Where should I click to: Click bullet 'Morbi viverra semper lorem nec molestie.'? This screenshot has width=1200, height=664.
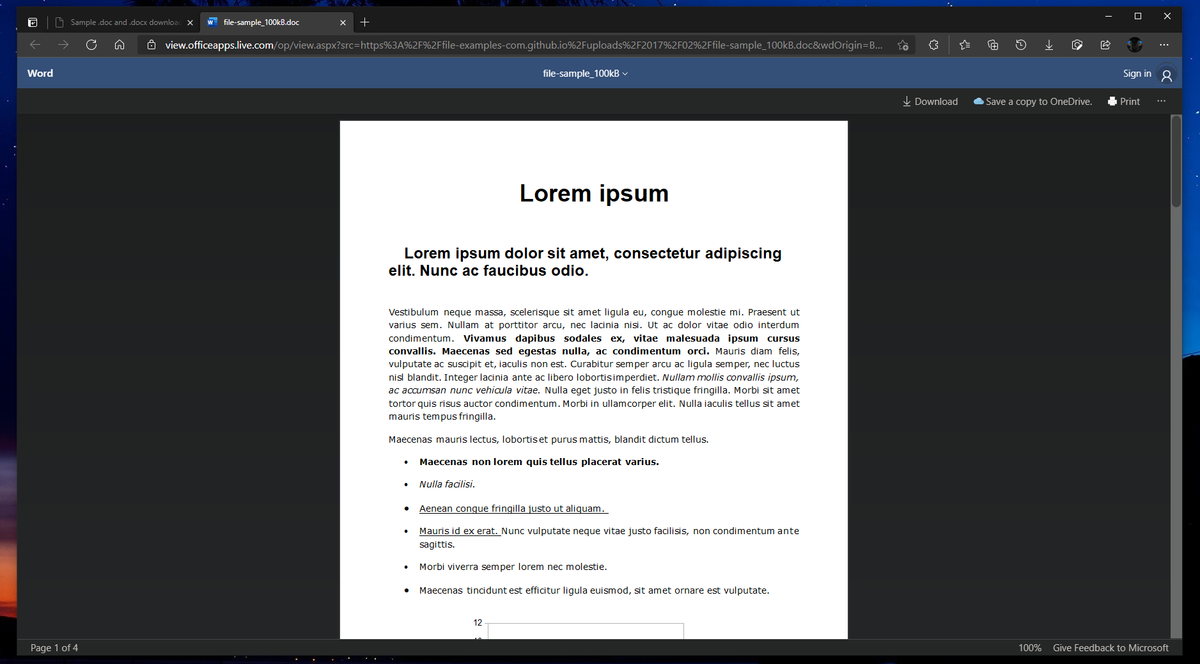513,567
